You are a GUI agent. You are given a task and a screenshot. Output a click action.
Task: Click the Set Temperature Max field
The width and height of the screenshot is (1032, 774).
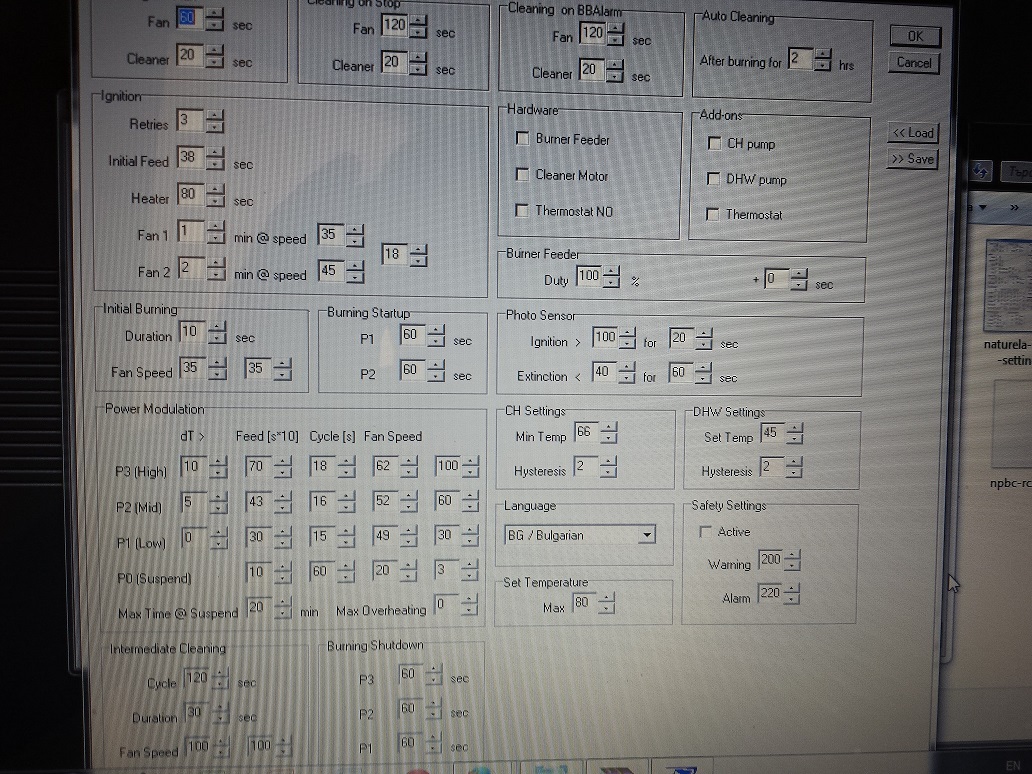click(581, 605)
